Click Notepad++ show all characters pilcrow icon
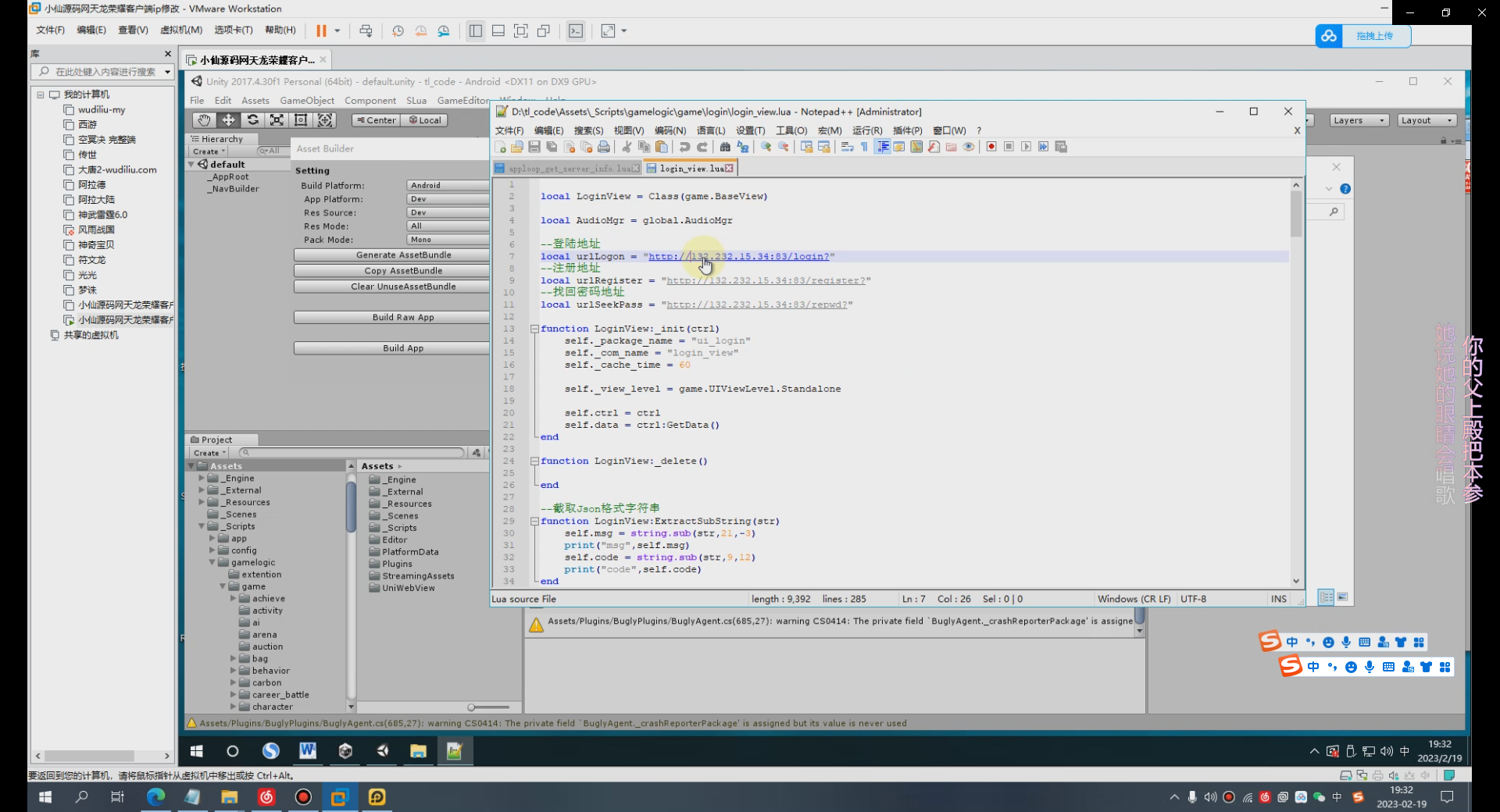 [865, 147]
